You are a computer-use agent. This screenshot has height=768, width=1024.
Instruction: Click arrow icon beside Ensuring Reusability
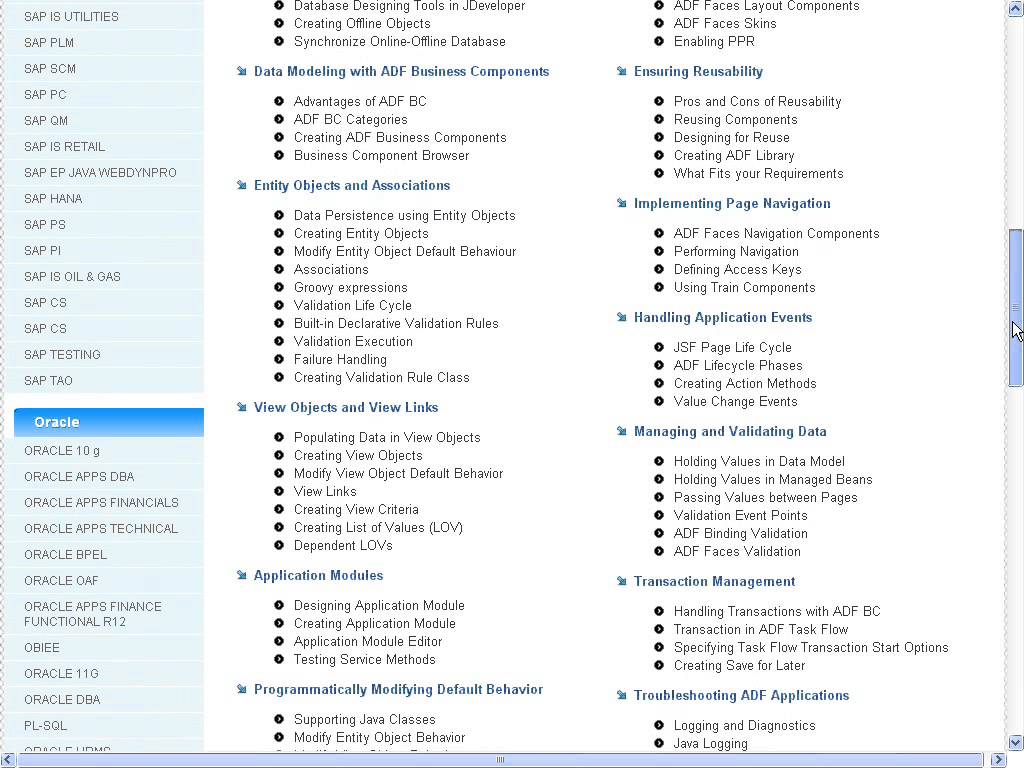pyautogui.click(x=622, y=71)
